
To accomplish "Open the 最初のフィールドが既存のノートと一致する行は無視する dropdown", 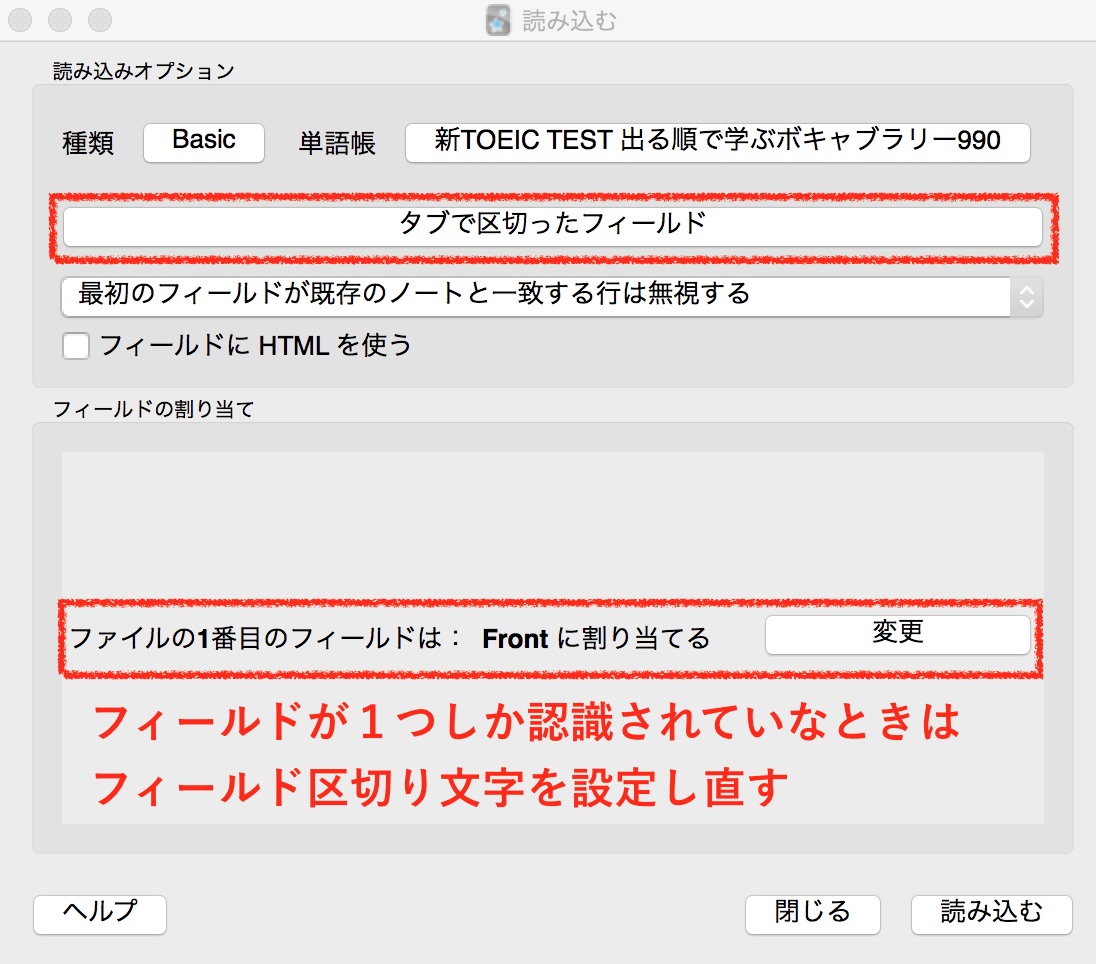I will click(x=552, y=296).
